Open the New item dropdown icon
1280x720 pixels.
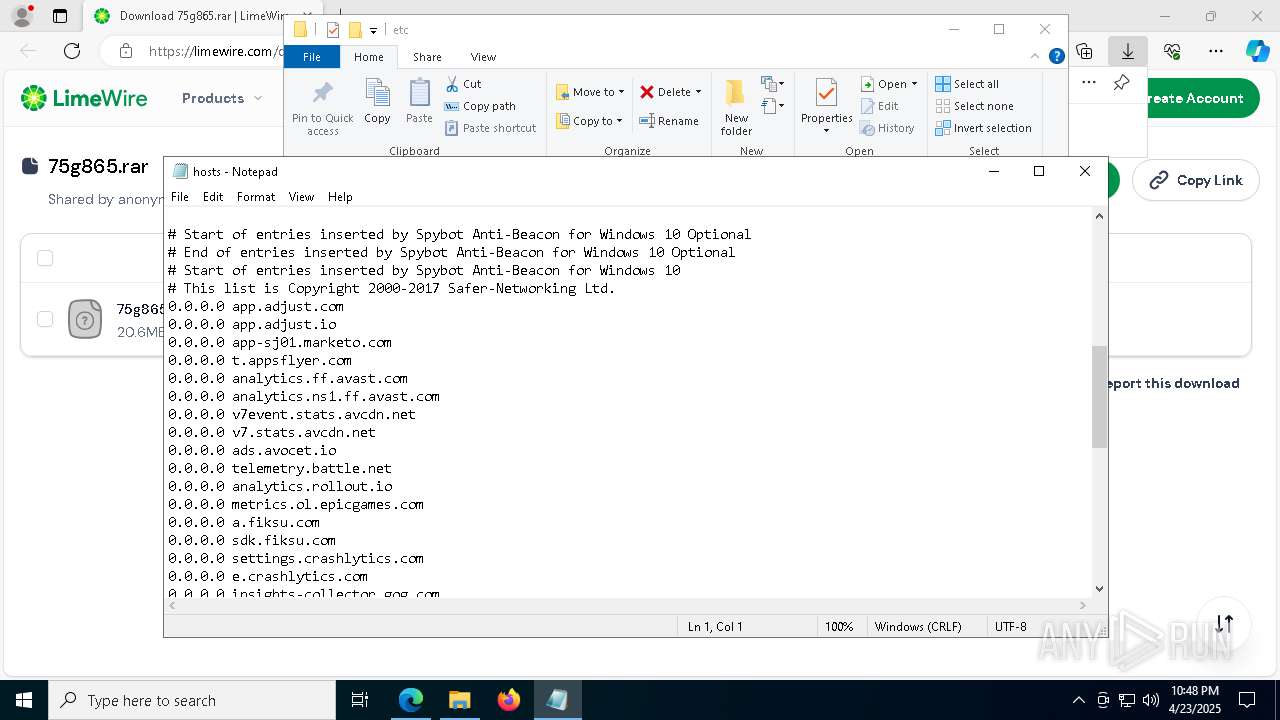pos(773,84)
